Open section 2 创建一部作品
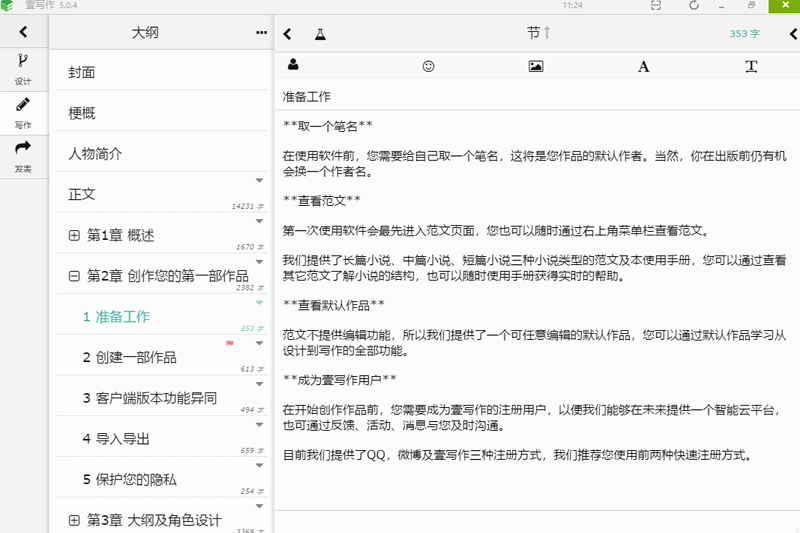This screenshot has height=533, width=800. click(x=162, y=357)
